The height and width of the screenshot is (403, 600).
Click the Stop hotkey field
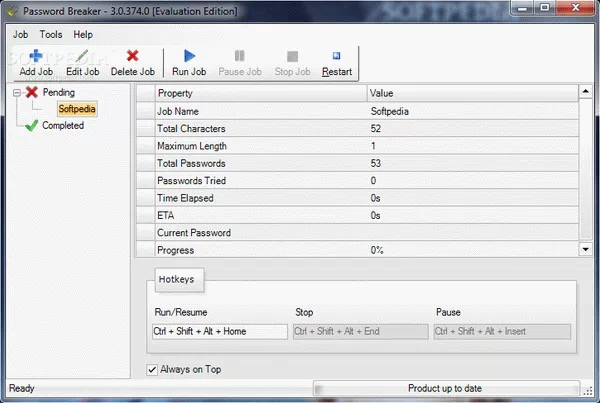coord(360,331)
